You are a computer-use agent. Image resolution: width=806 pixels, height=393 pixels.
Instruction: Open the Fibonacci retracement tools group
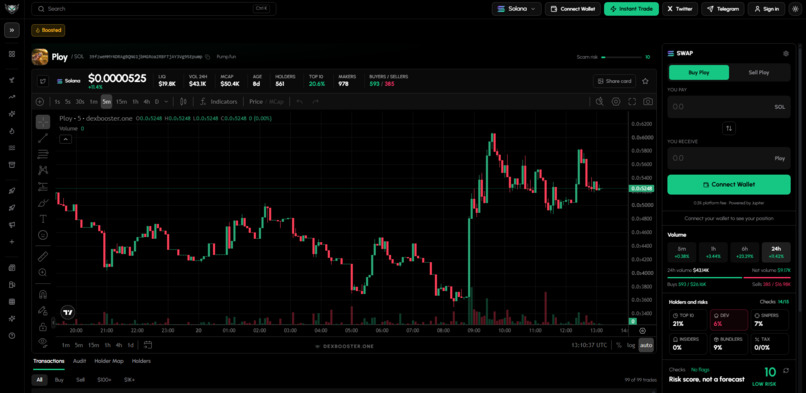click(43, 154)
